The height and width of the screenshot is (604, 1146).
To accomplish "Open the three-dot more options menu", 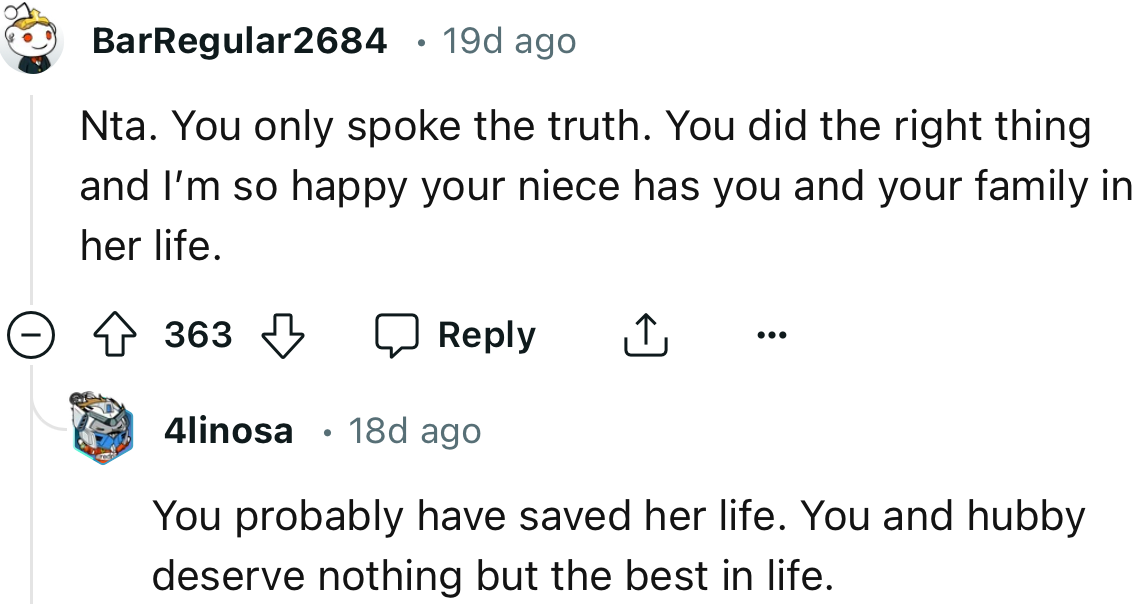I will coord(771,335).
